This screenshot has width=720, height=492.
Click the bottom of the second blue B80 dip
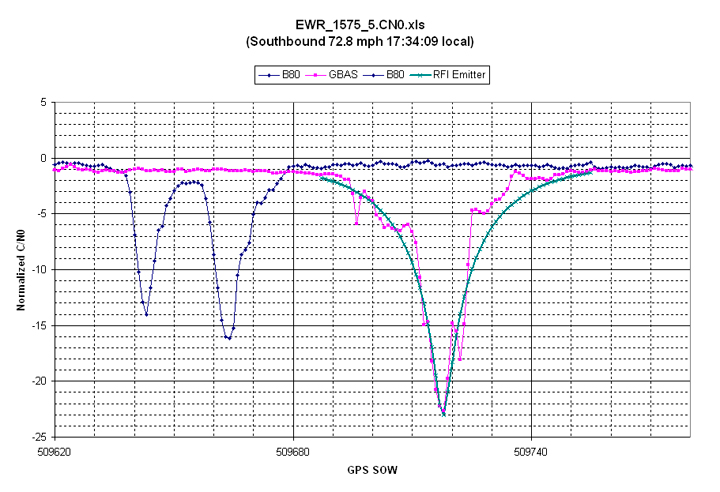[x=228, y=338]
